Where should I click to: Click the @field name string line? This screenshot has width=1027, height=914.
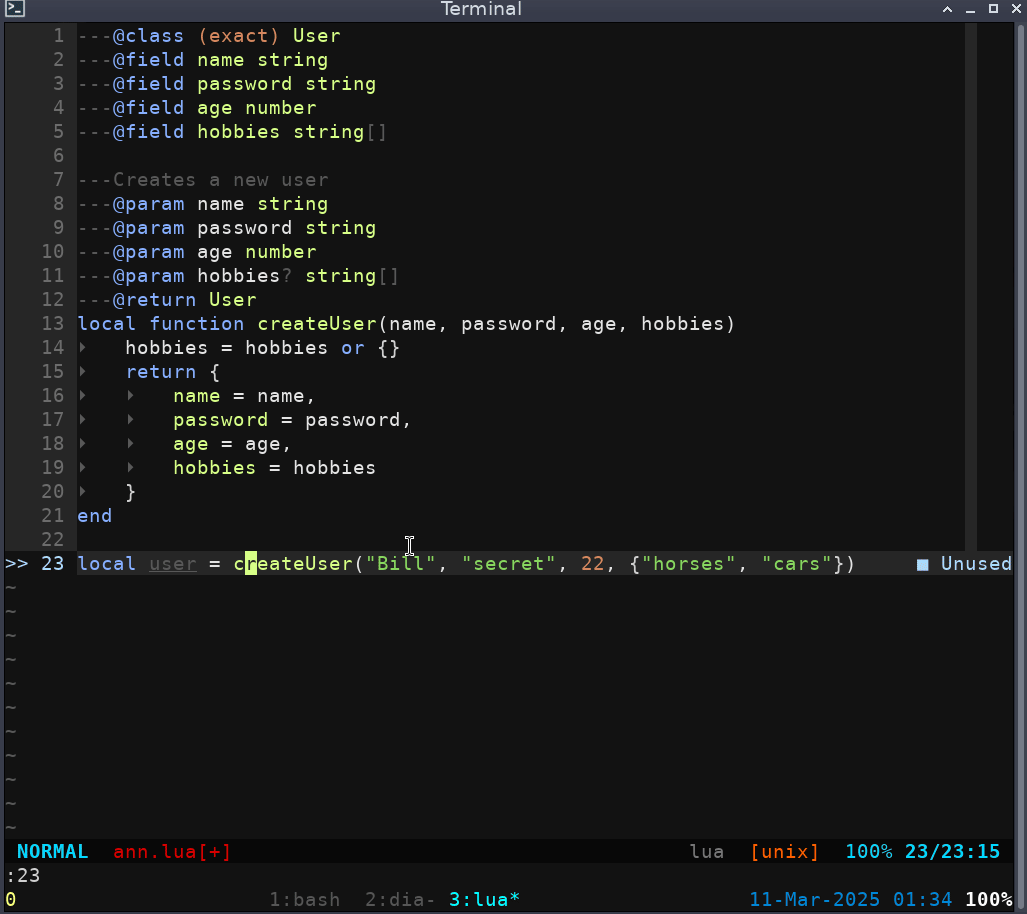(x=203, y=60)
